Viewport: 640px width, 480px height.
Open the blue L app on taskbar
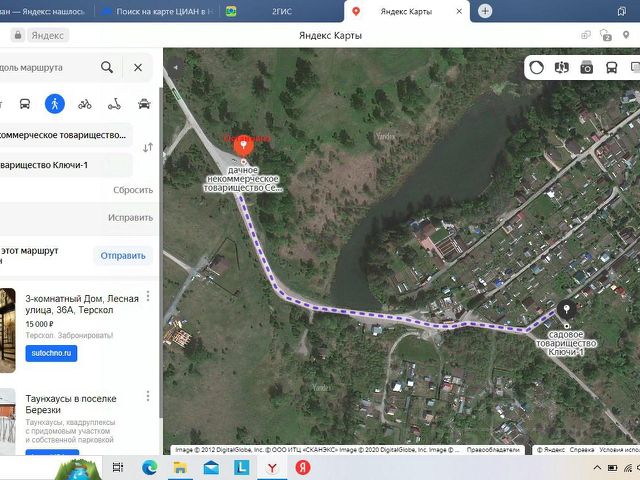pyautogui.click(x=242, y=467)
